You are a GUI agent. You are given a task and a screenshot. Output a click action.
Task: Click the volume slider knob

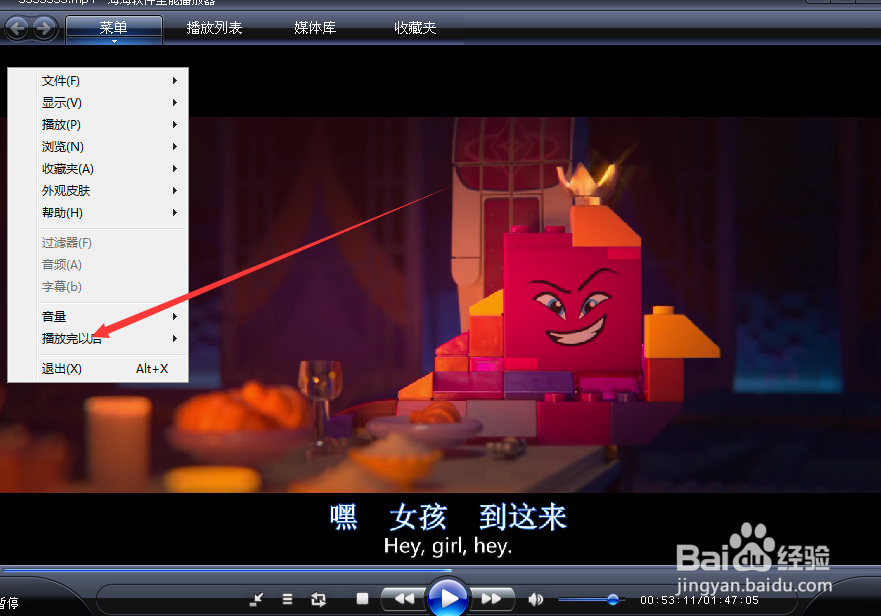[613, 600]
